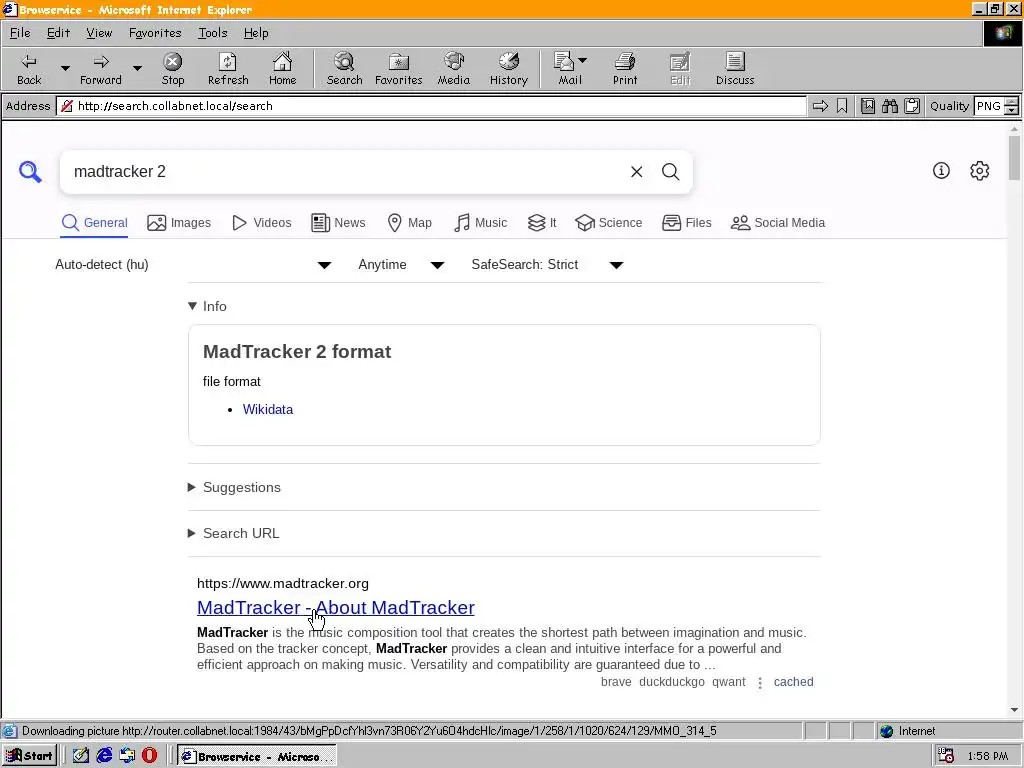Click the address bar URL field
The image size is (1024, 768).
pyautogui.click(x=431, y=106)
